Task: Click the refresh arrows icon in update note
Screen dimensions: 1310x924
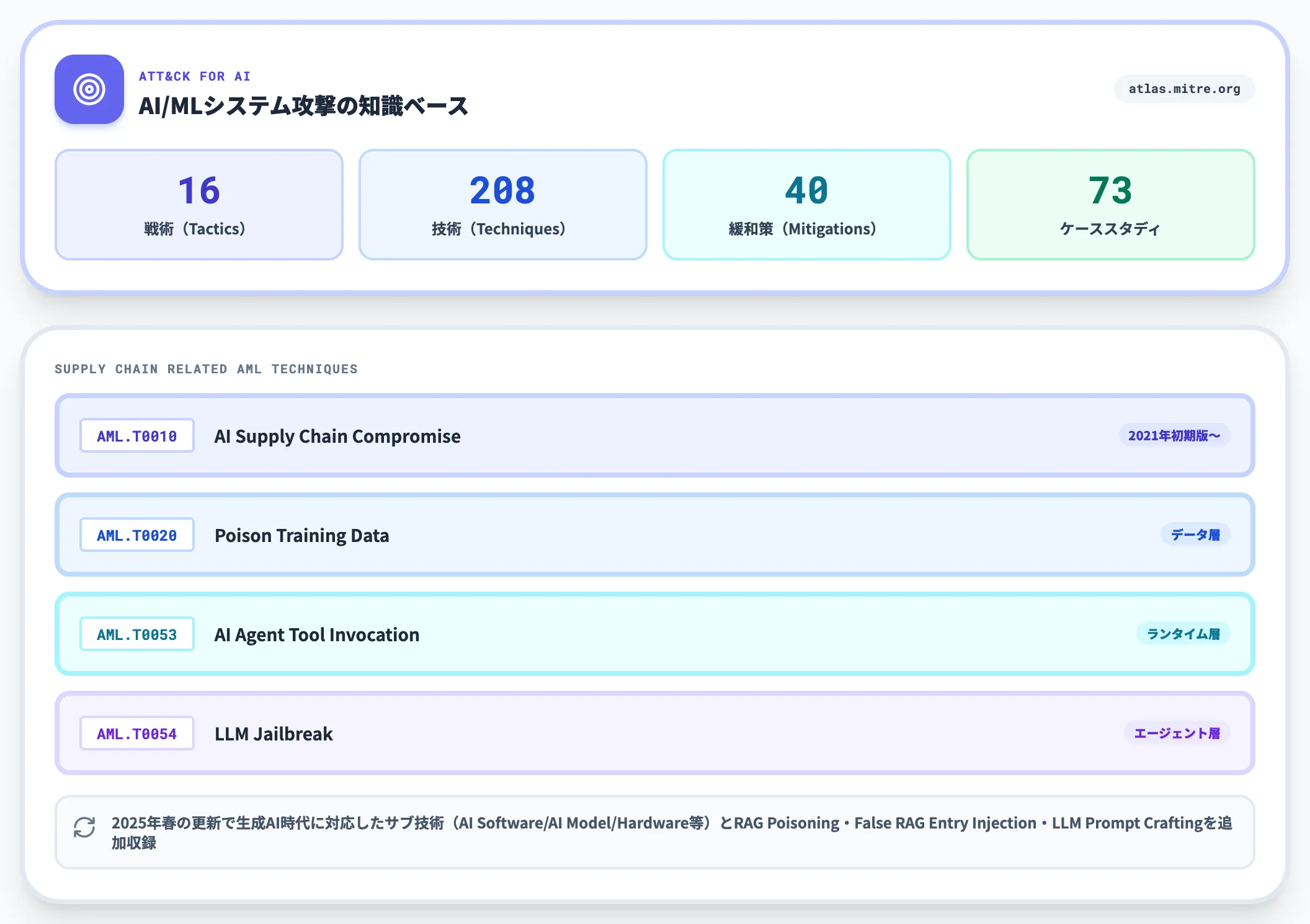Action: (84, 827)
